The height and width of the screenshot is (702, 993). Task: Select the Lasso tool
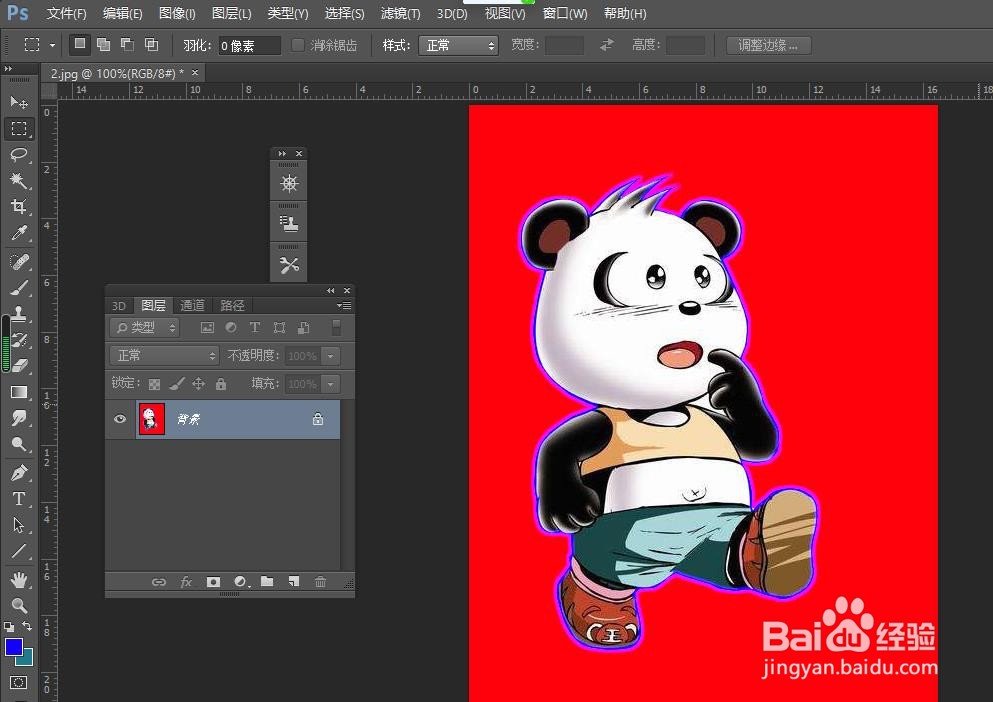coord(19,155)
